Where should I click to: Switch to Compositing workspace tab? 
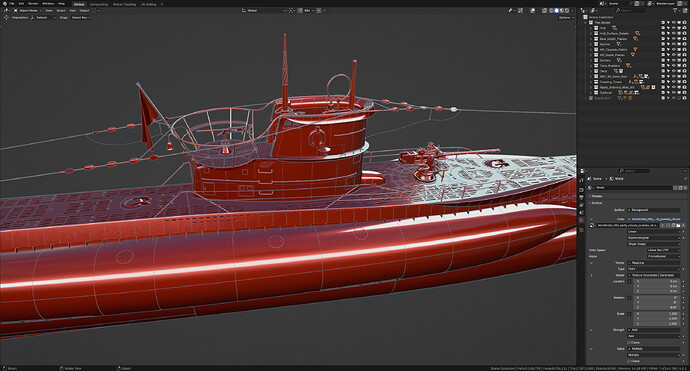coord(99,4)
